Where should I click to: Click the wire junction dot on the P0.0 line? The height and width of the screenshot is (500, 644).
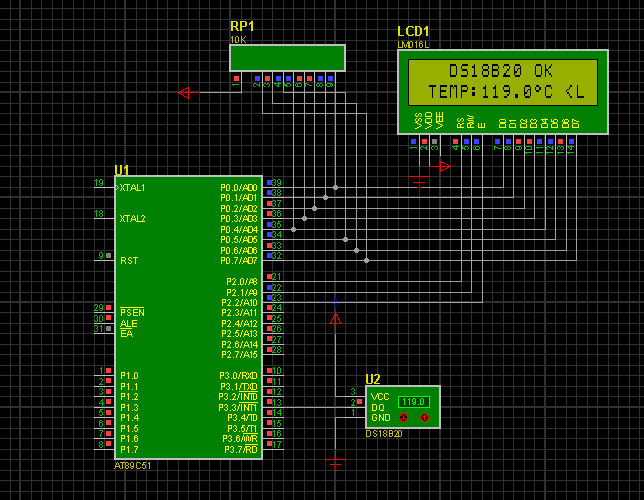coord(336,188)
